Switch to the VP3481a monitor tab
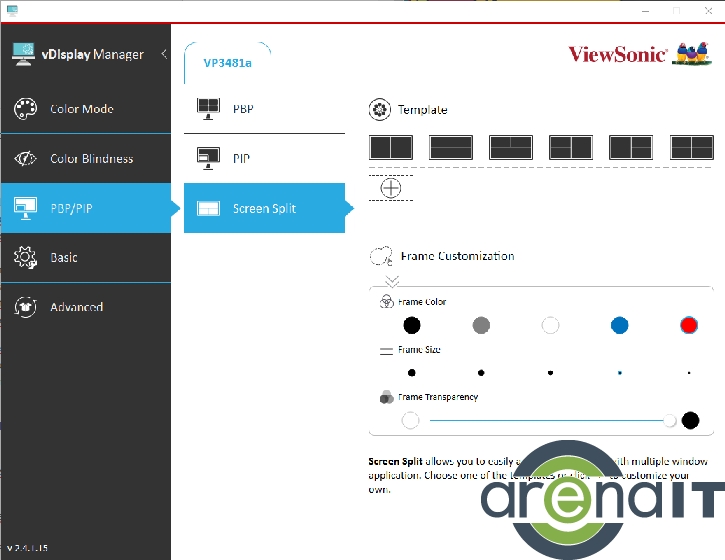 [228, 63]
